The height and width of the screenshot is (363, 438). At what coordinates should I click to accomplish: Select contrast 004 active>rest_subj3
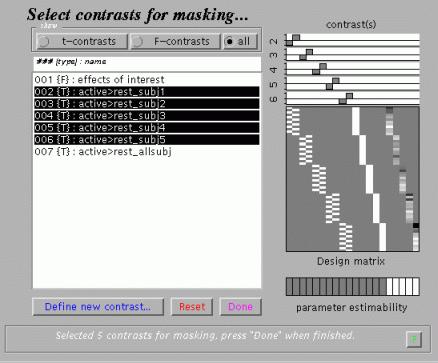[x=147, y=116]
